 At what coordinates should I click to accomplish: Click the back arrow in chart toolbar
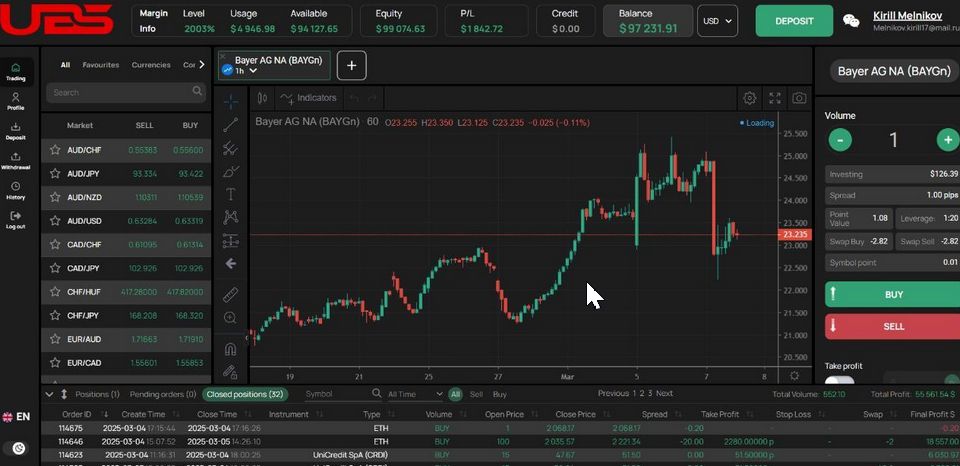(x=231, y=263)
